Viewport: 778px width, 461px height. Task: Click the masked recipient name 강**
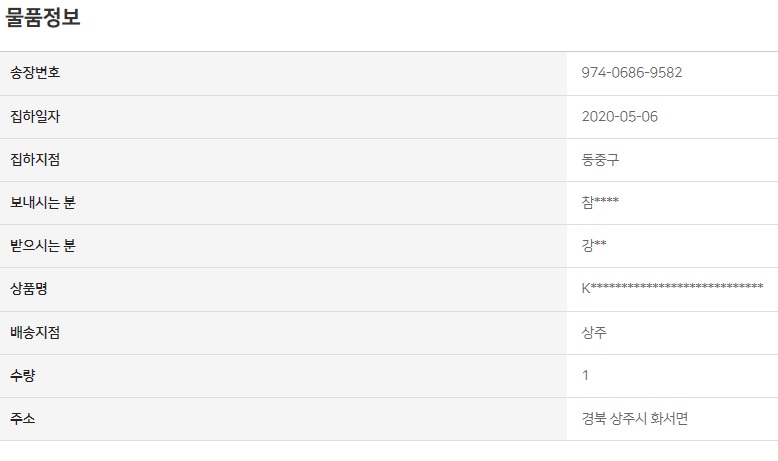pos(594,246)
